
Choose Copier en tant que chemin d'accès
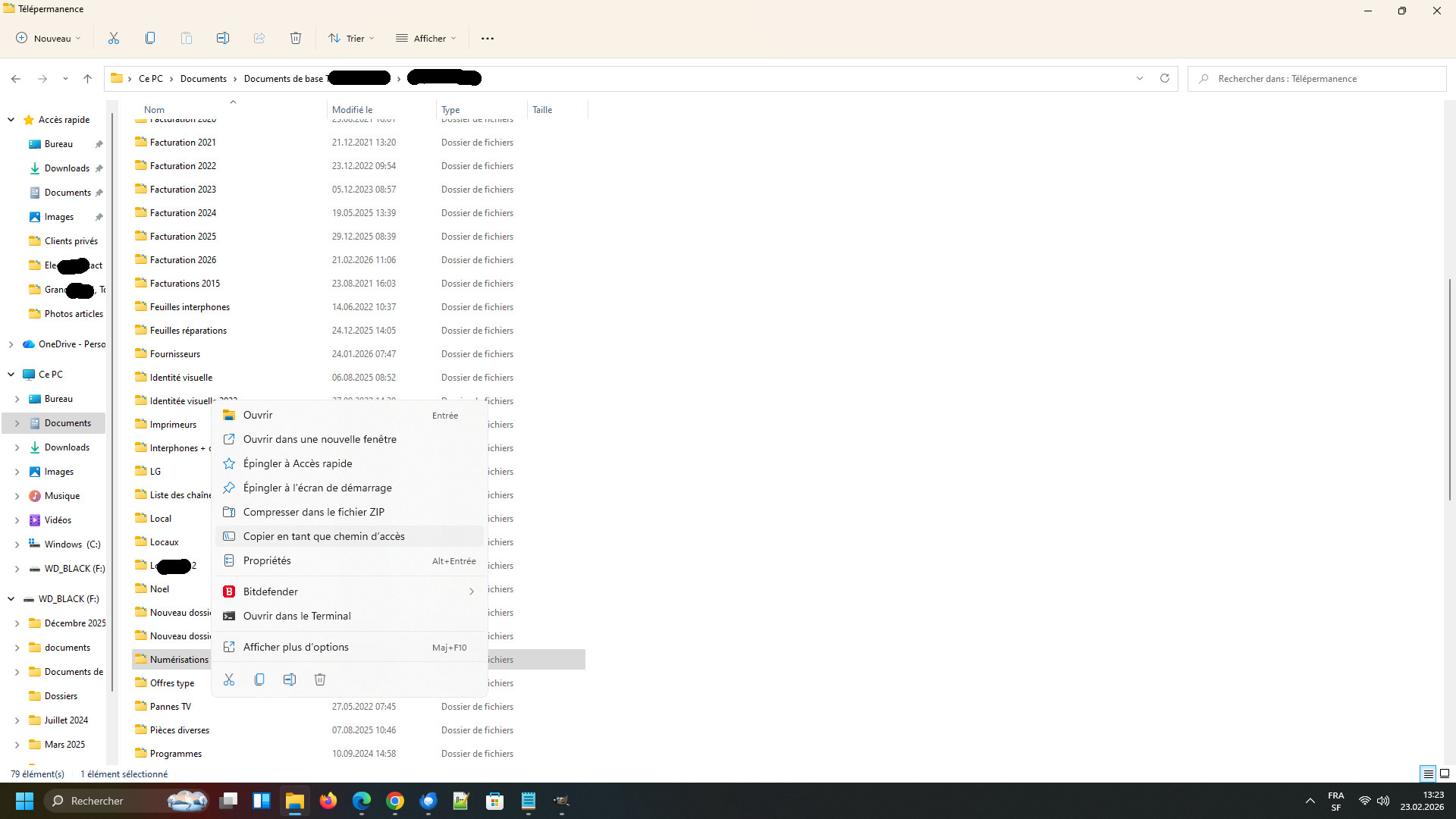tap(324, 536)
